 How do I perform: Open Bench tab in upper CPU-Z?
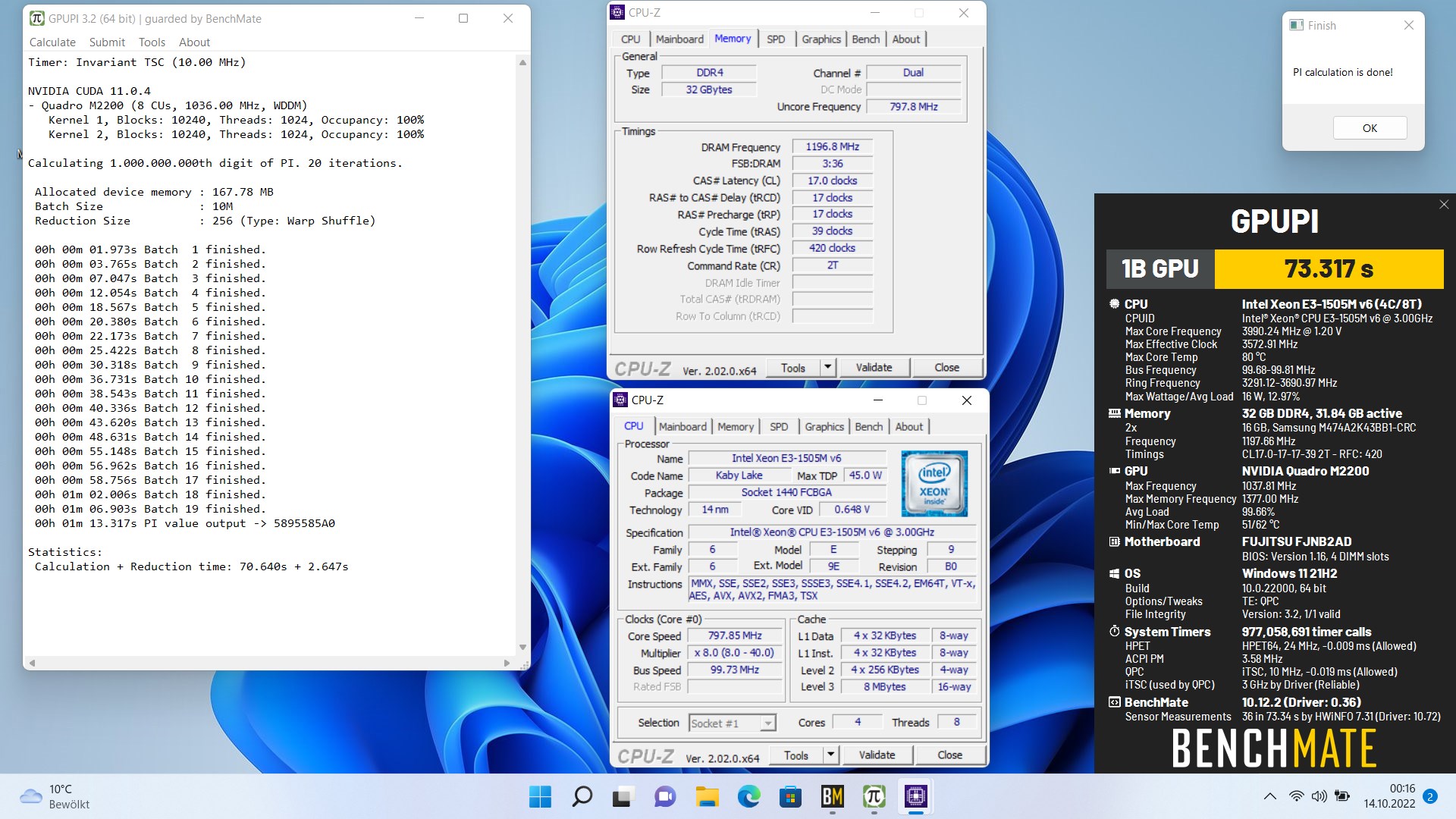[x=865, y=39]
